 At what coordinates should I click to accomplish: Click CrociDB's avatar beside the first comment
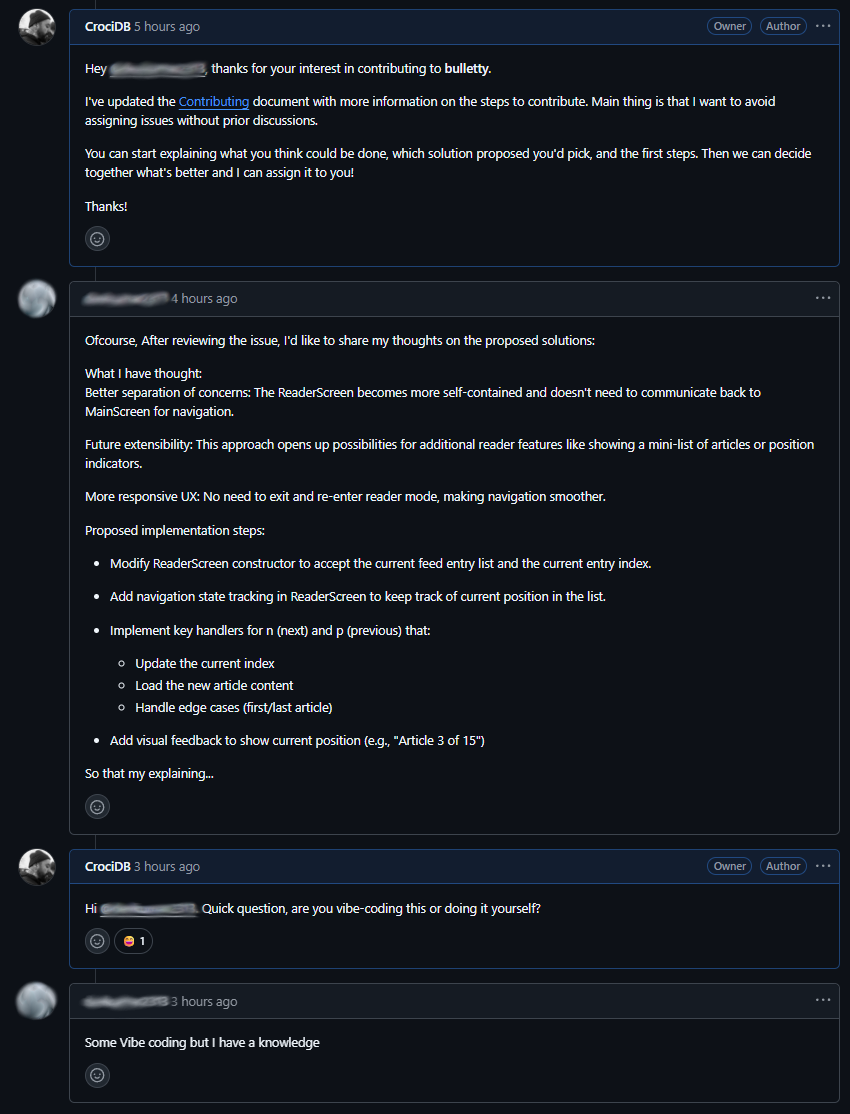[x=37, y=27]
